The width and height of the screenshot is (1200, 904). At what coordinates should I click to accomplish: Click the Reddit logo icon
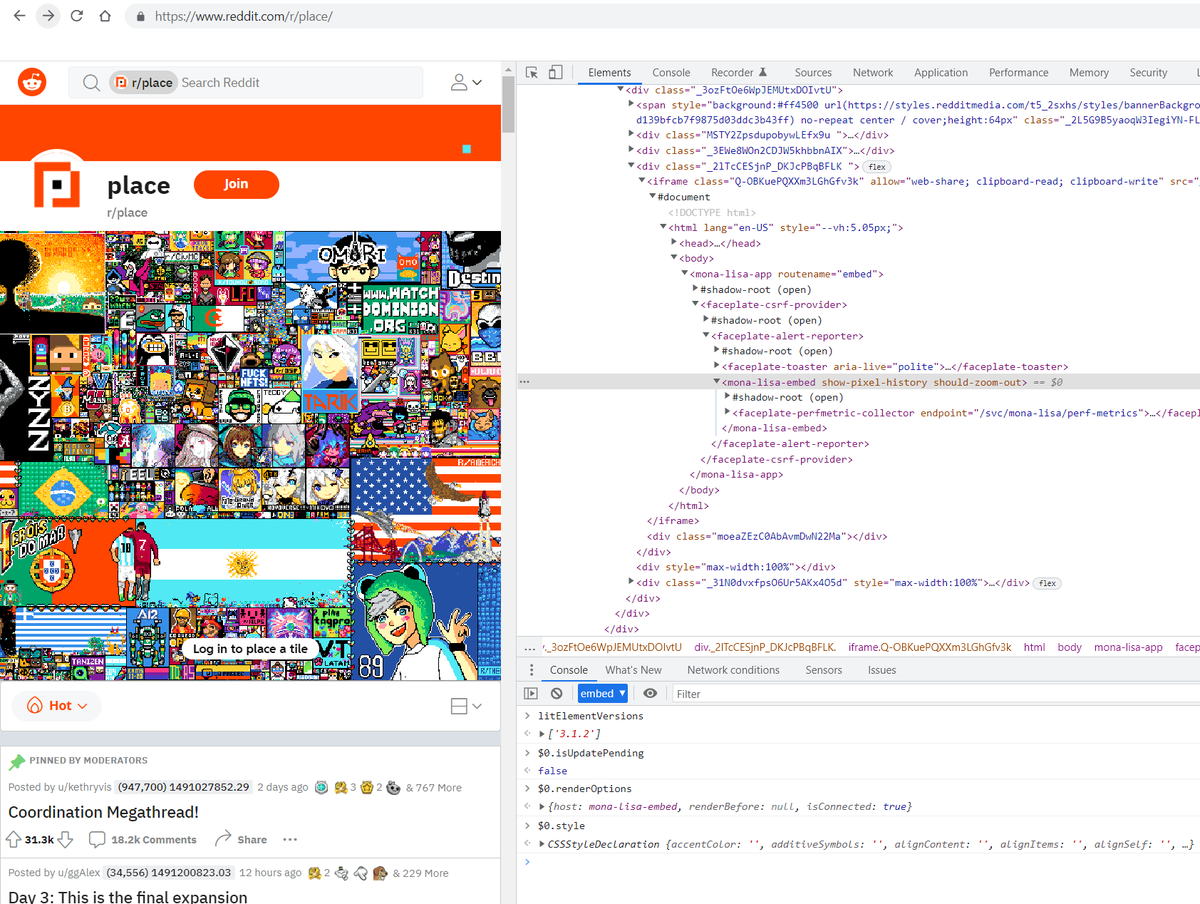click(x=32, y=82)
